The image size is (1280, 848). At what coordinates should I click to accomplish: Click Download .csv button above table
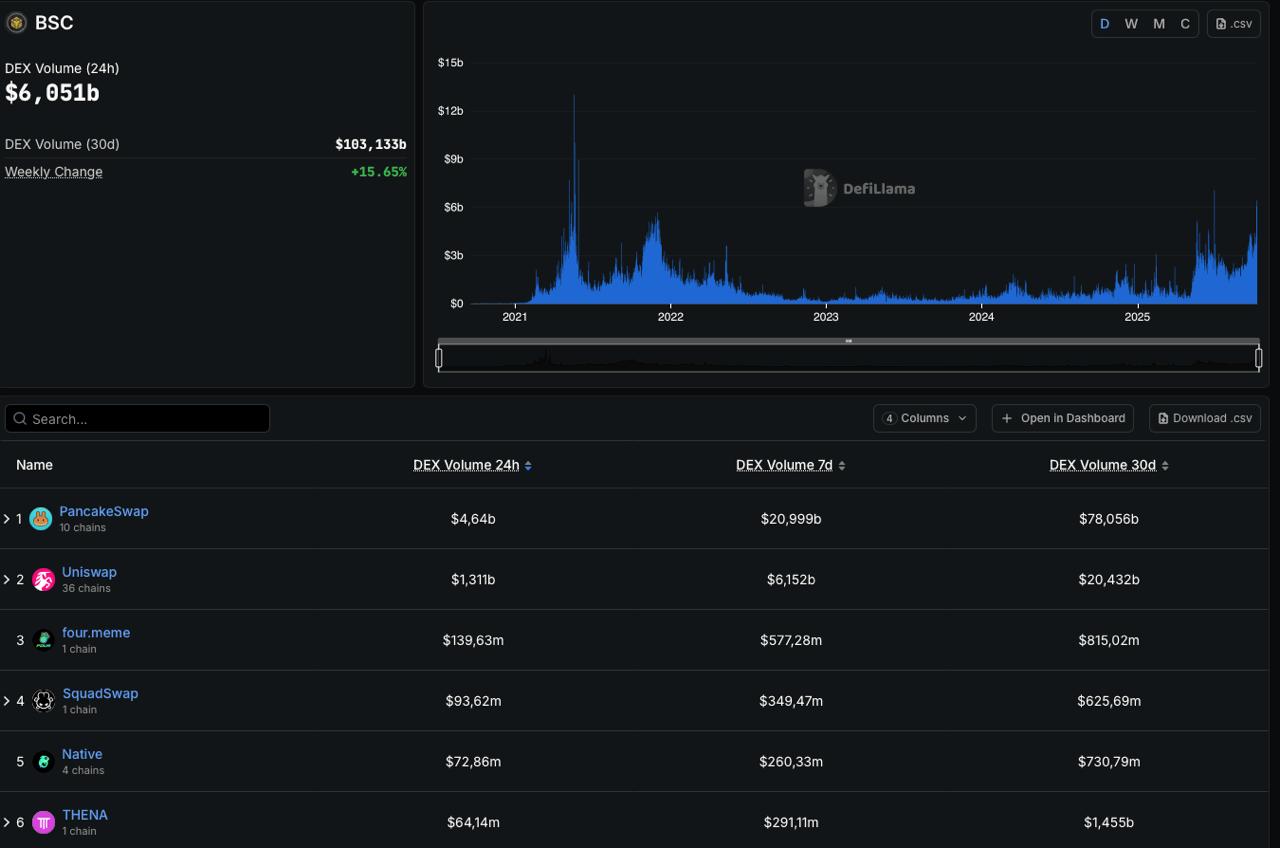(1204, 418)
